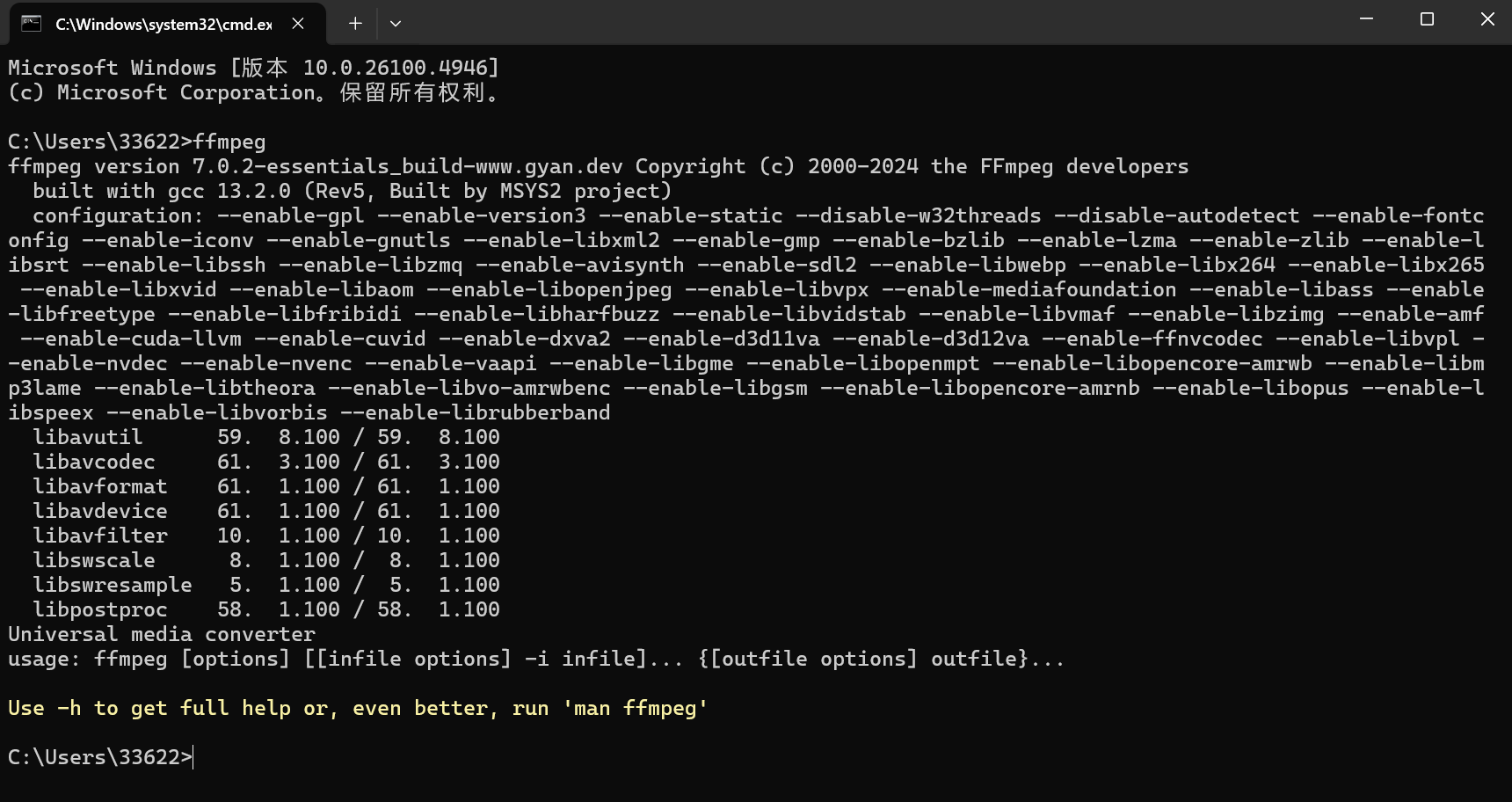
Task: Click the 'Universal media converter' text
Action: click(x=162, y=635)
